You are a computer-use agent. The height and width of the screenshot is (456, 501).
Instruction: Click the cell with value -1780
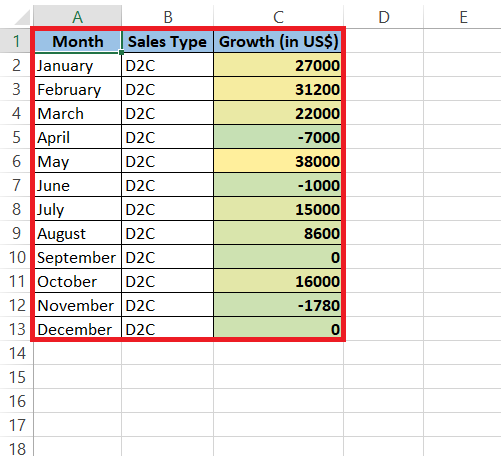click(x=278, y=305)
